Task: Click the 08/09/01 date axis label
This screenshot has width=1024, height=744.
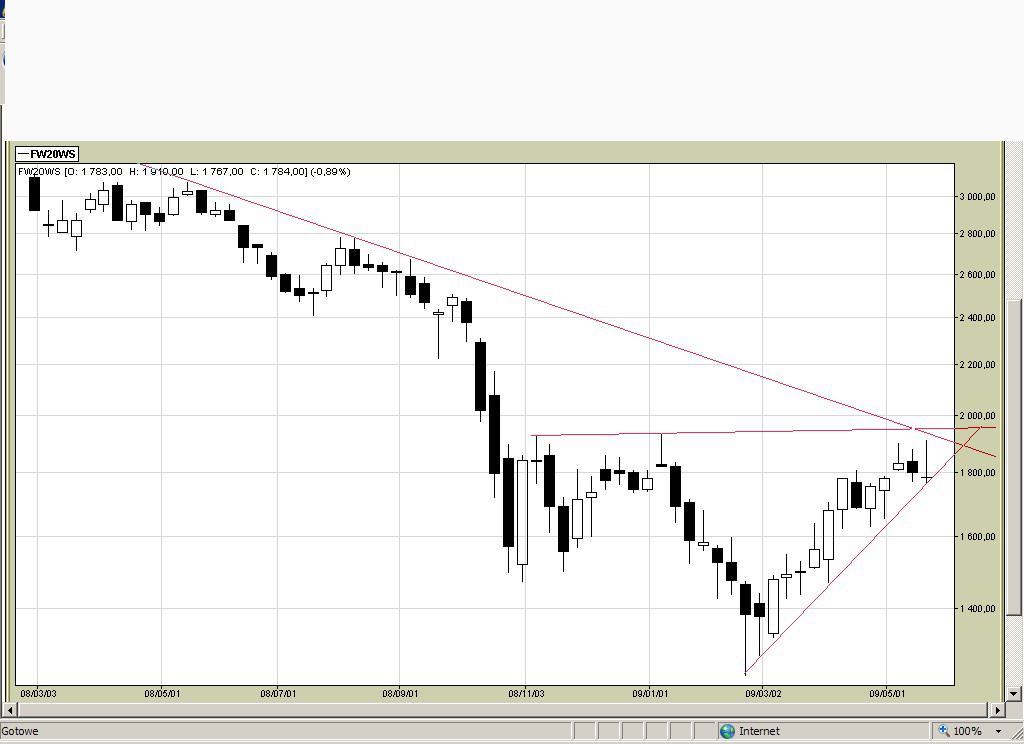Action: 400,693
